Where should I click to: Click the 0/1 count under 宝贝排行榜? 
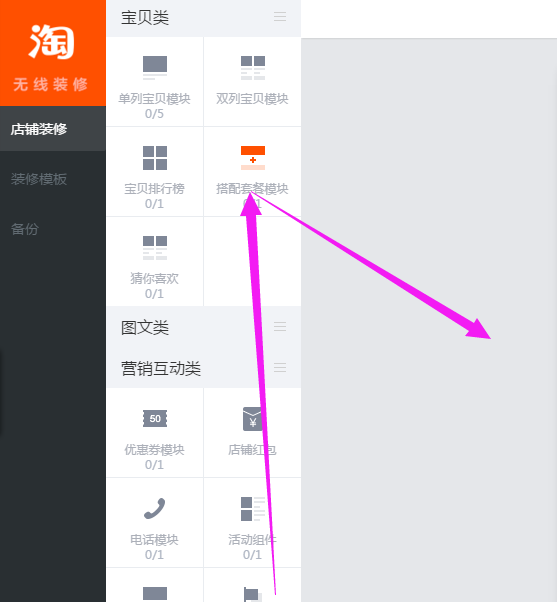point(154,204)
